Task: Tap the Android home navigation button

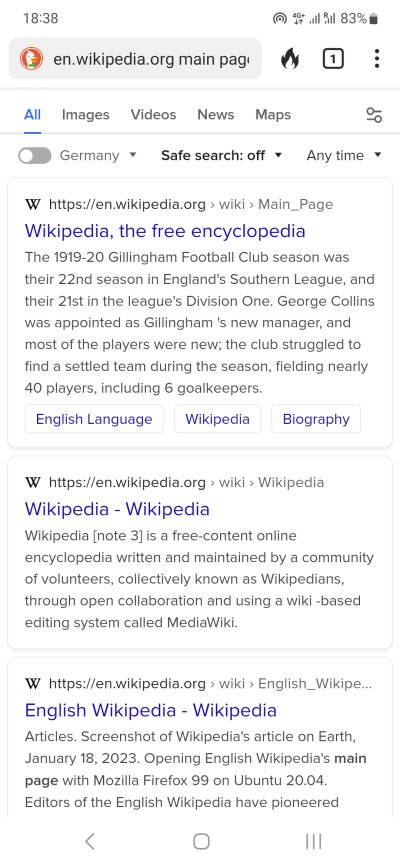Action: (x=201, y=841)
